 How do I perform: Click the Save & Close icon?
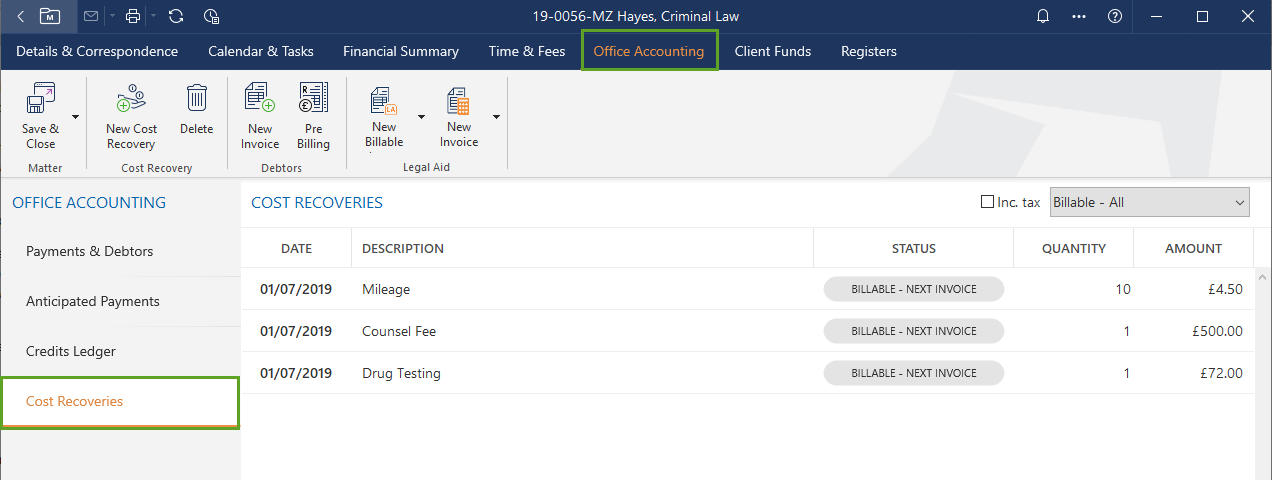40,100
